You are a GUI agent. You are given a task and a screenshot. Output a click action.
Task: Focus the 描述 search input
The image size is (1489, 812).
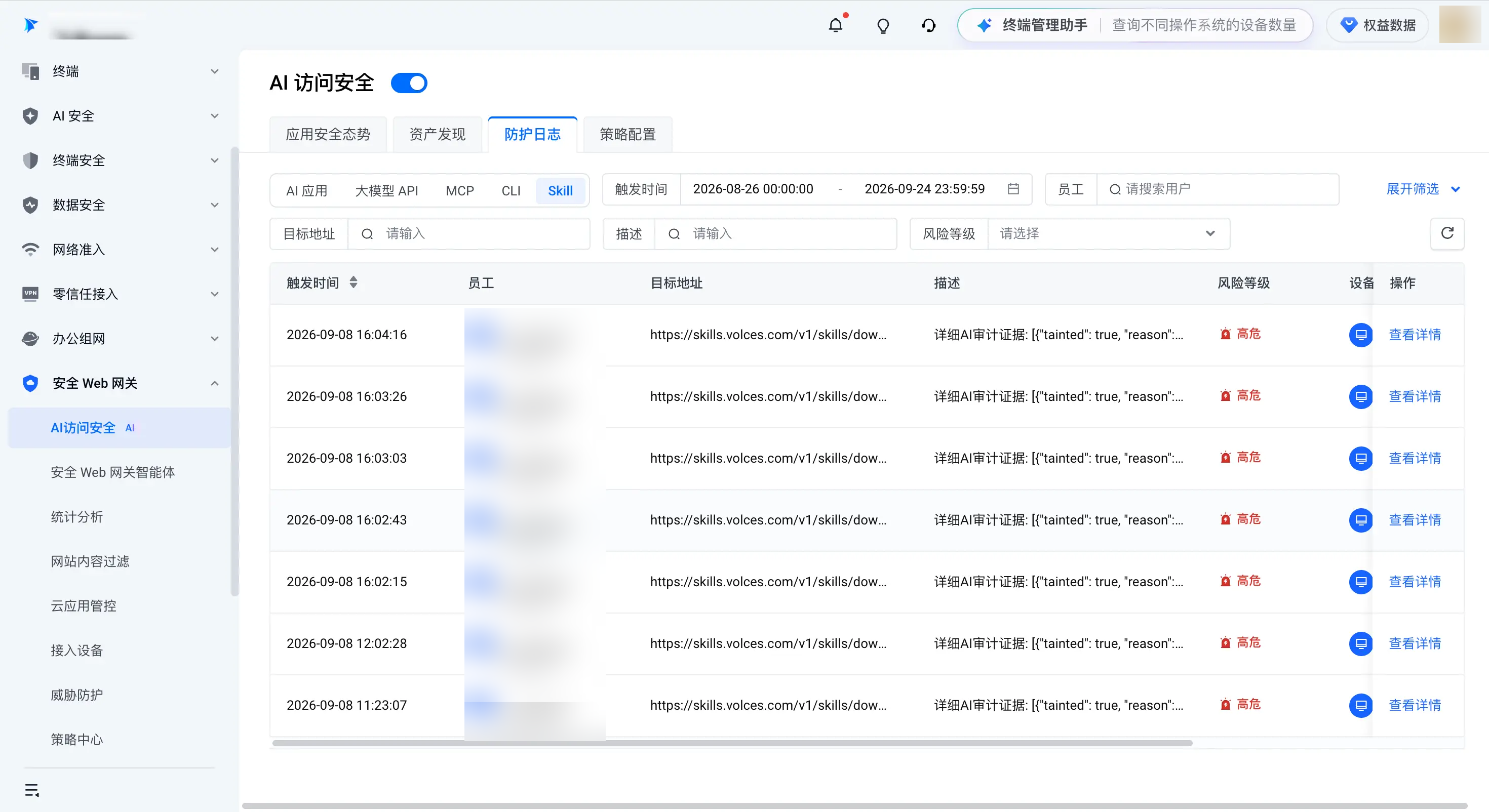point(776,233)
